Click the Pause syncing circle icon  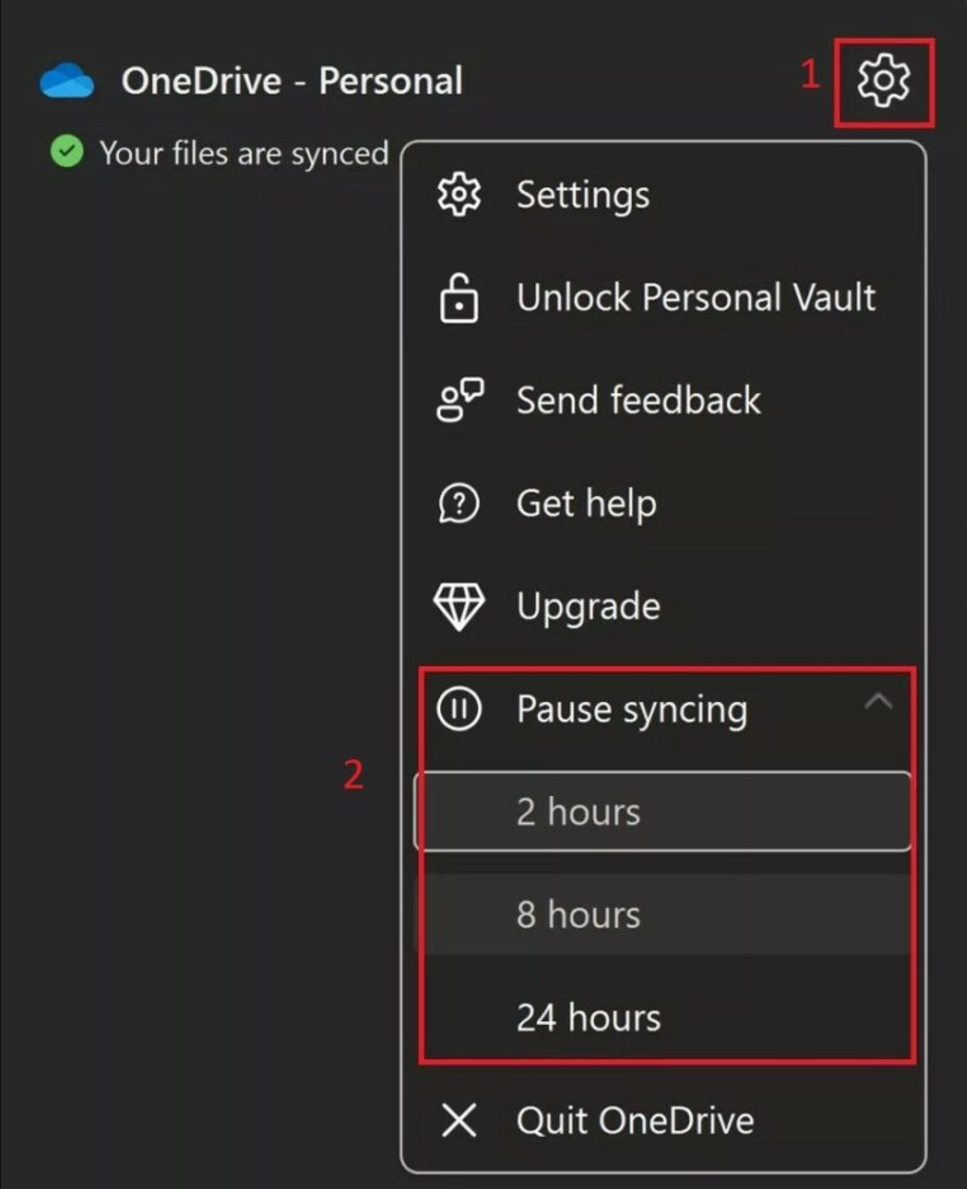click(x=459, y=708)
